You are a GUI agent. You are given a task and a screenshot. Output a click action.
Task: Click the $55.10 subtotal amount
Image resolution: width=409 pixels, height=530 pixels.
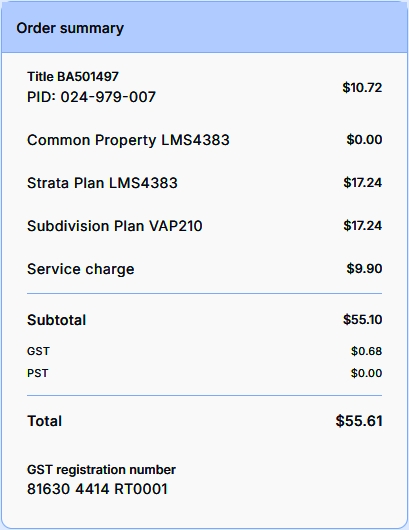(x=362, y=320)
